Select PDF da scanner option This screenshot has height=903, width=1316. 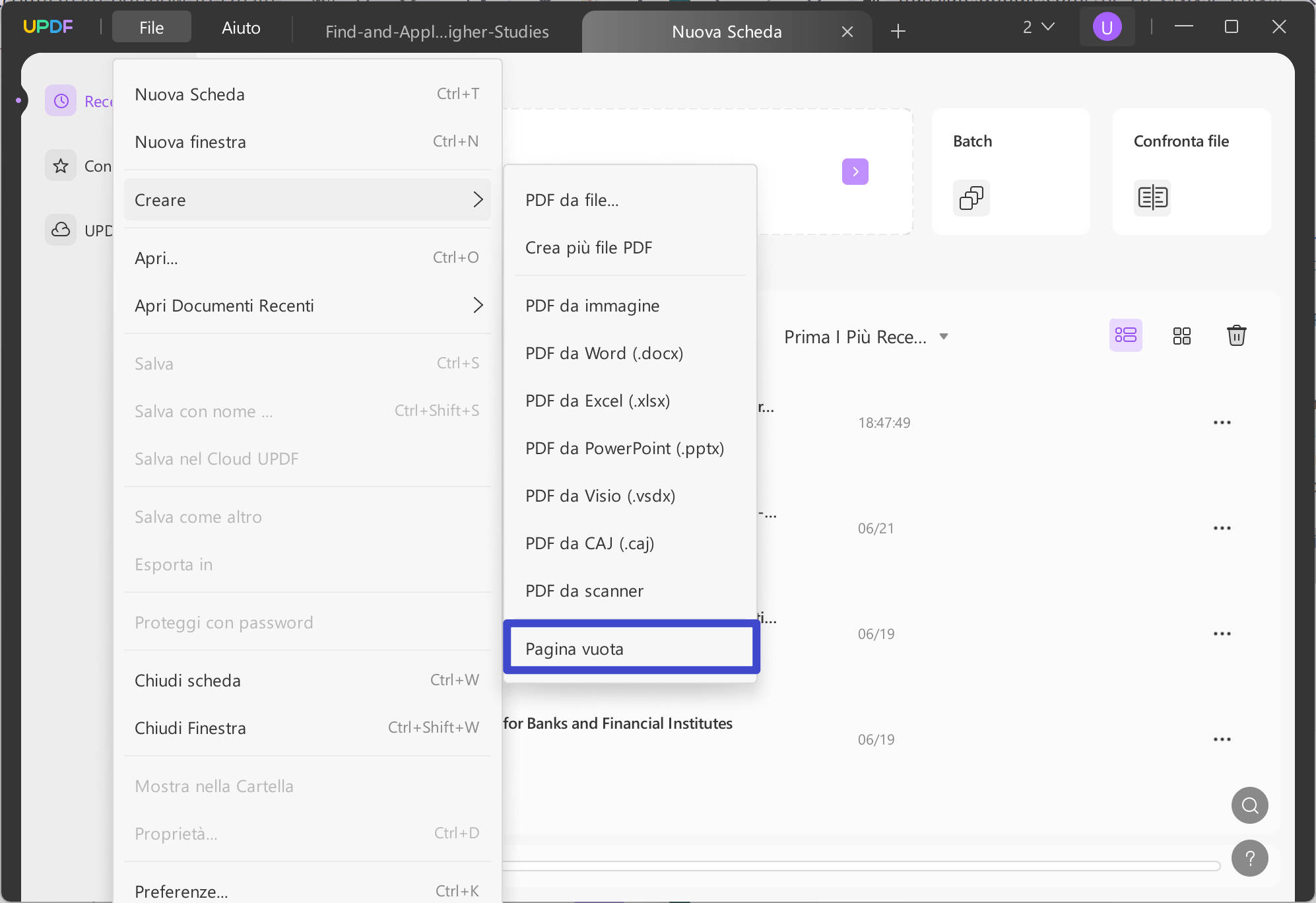point(630,591)
